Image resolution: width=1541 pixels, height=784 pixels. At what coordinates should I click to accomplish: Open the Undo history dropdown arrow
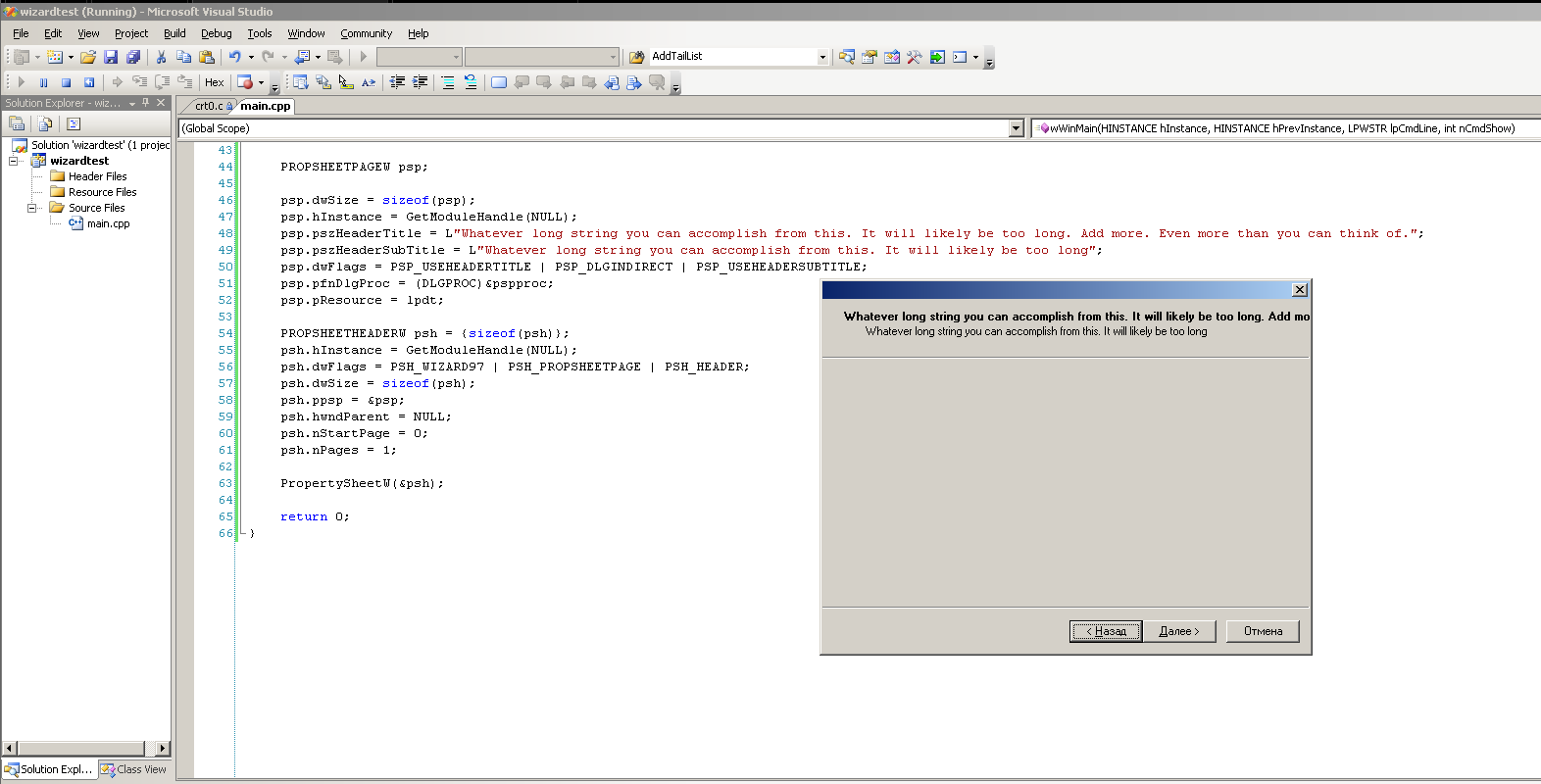pyautogui.click(x=251, y=57)
